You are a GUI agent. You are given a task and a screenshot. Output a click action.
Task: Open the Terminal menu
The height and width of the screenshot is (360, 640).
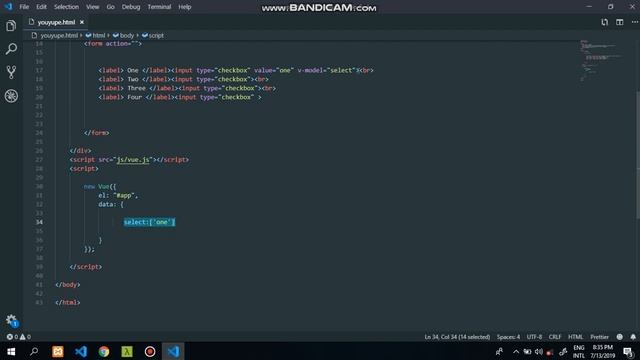pos(159,7)
